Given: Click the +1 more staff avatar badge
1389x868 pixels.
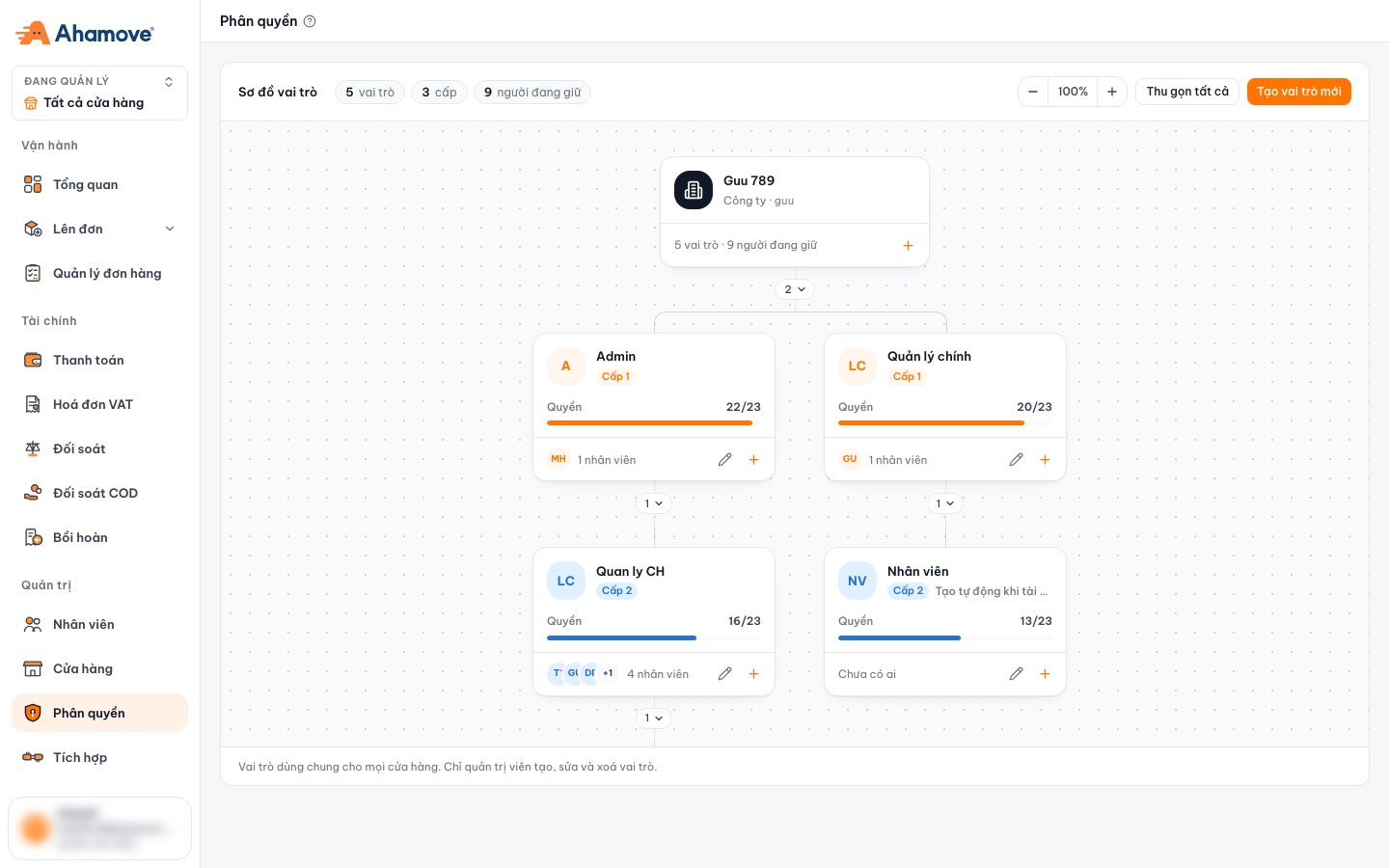Looking at the screenshot, I should pyautogui.click(x=608, y=673).
